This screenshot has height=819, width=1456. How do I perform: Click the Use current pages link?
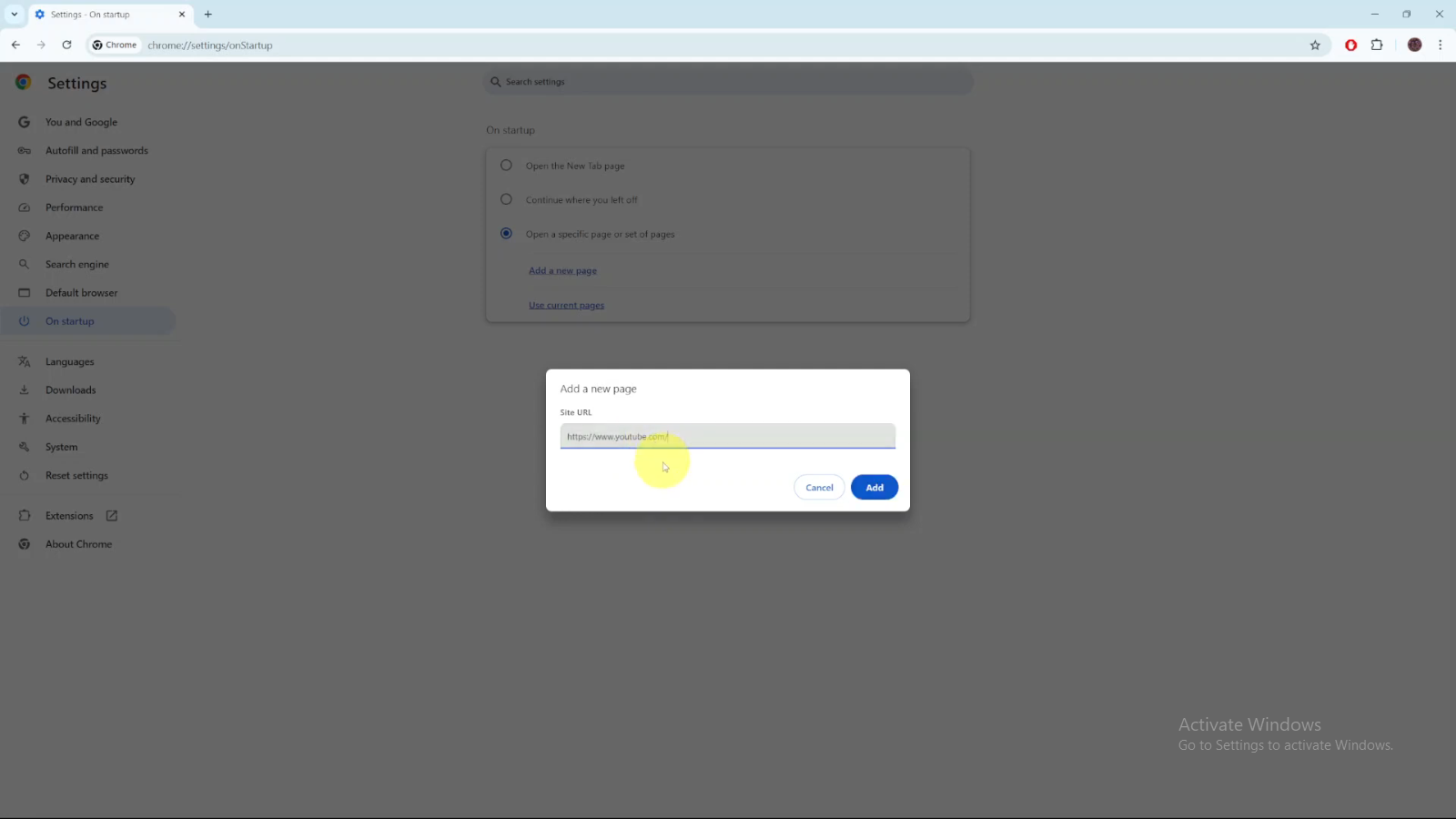566,305
